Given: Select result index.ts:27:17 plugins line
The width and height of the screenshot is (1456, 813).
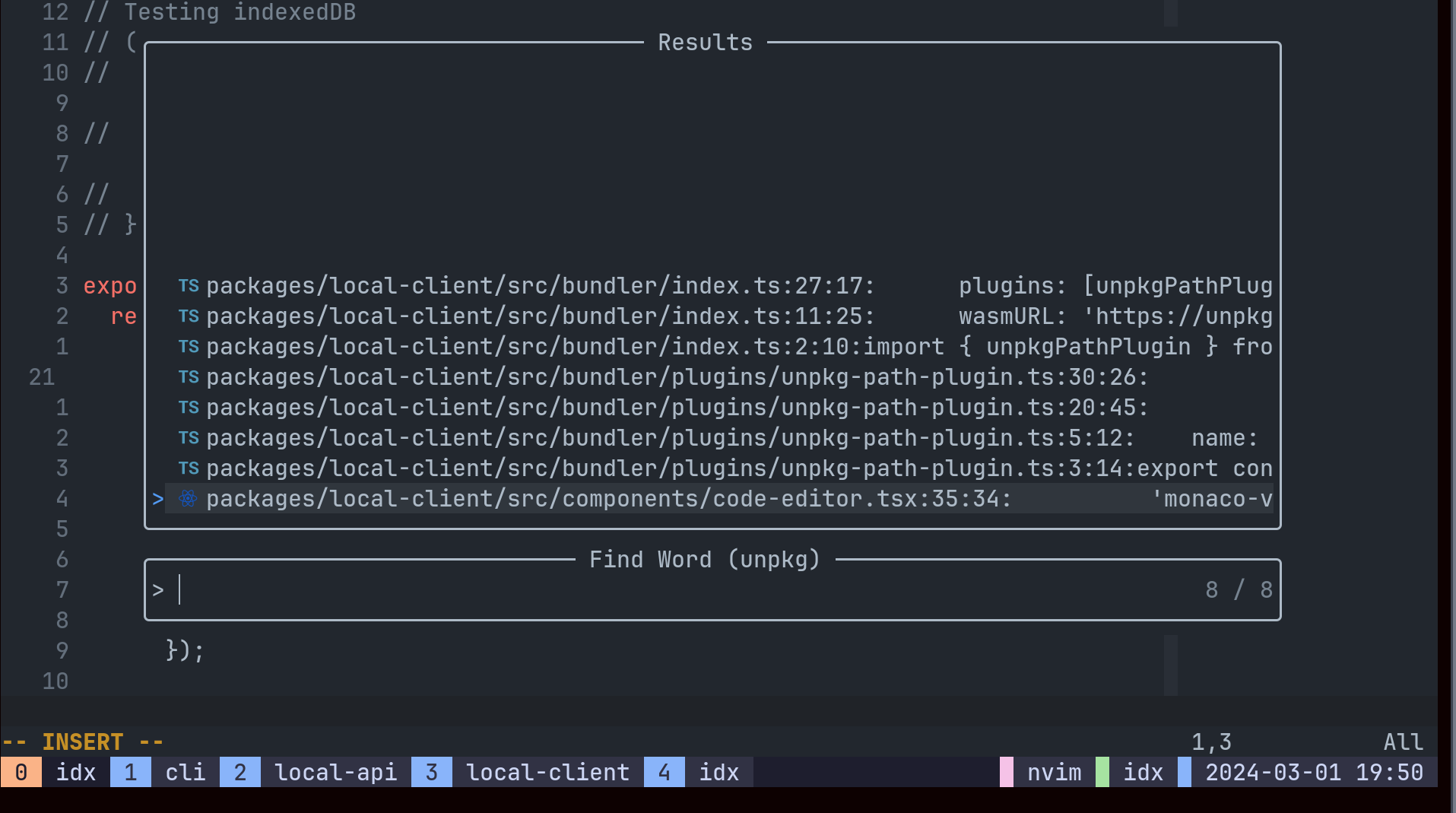Looking at the screenshot, I should [x=718, y=286].
